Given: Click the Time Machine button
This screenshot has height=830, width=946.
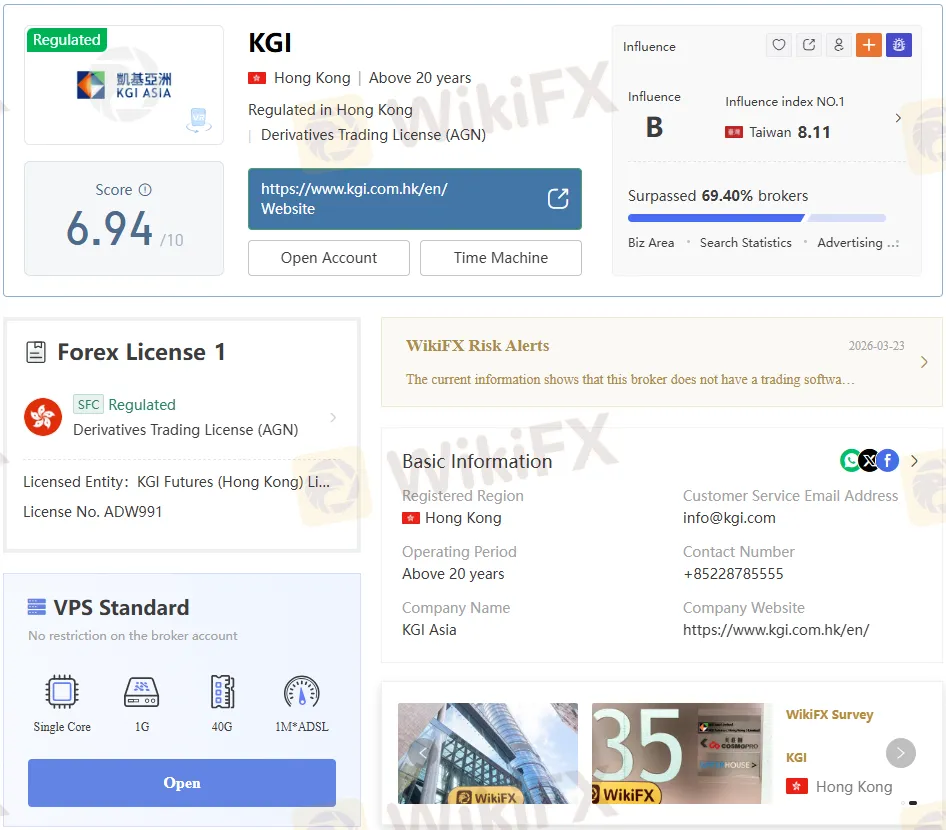Looking at the screenshot, I should [x=501, y=258].
